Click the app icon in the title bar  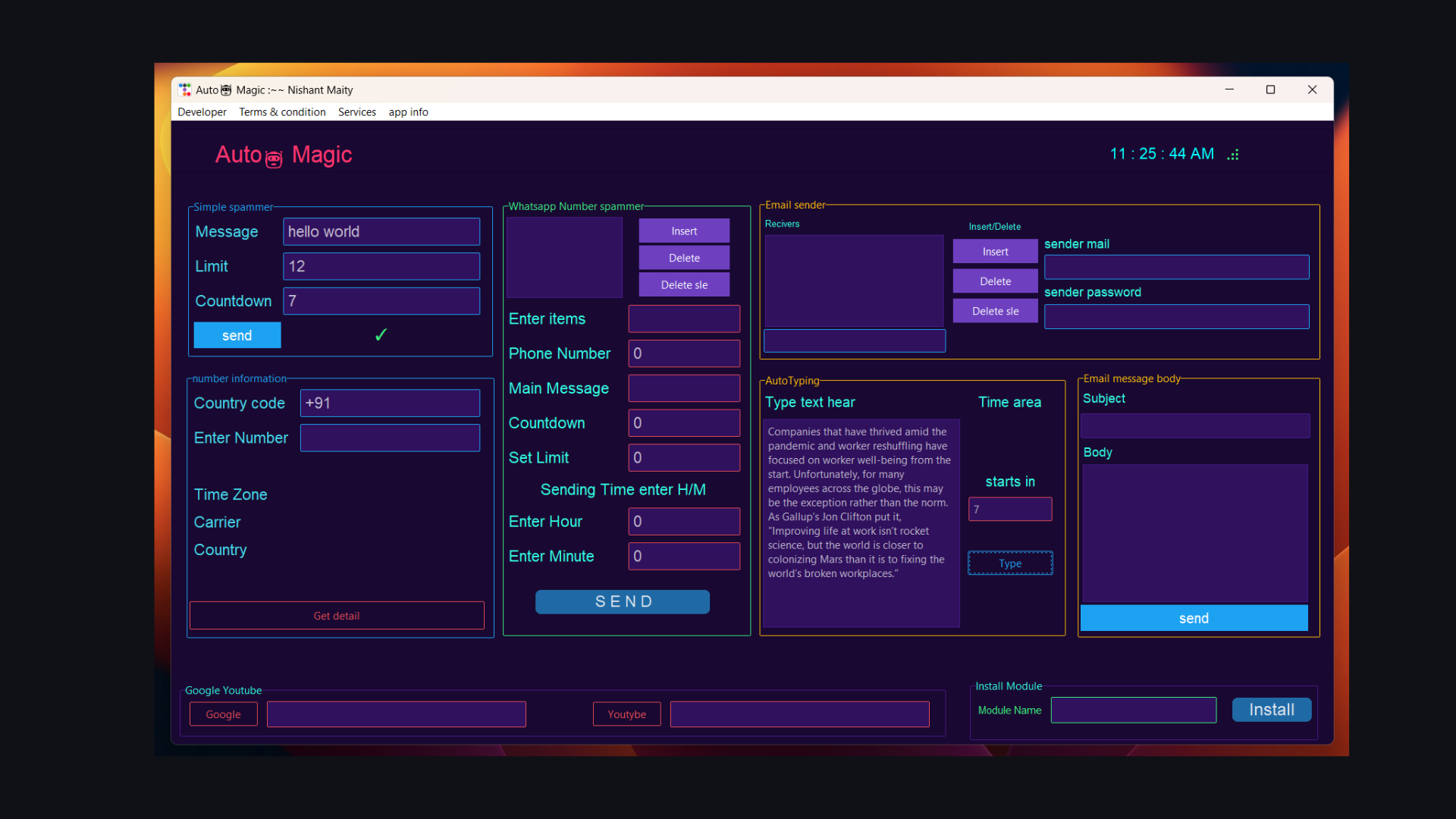184,89
